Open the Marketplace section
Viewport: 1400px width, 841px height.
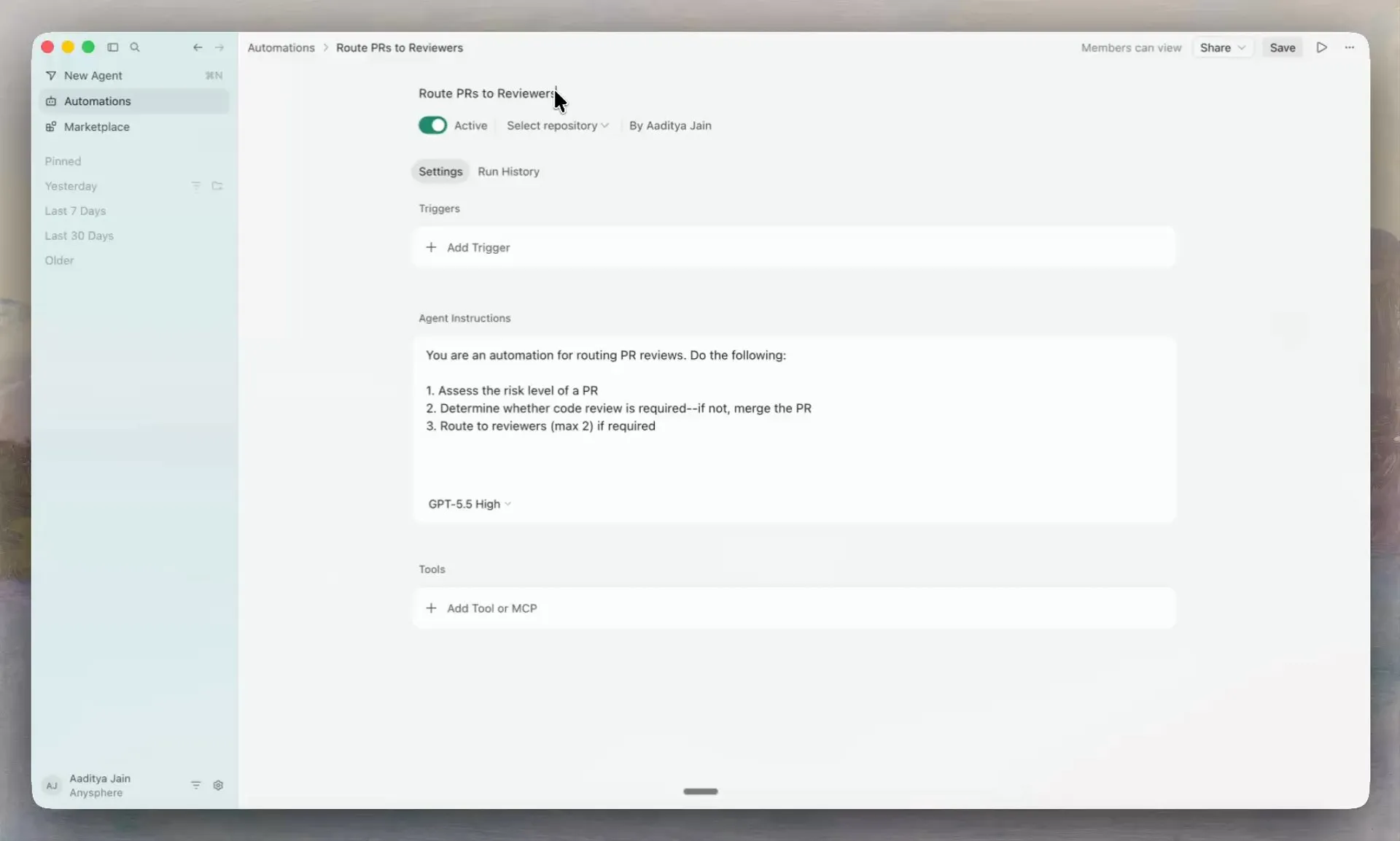(134, 127)
